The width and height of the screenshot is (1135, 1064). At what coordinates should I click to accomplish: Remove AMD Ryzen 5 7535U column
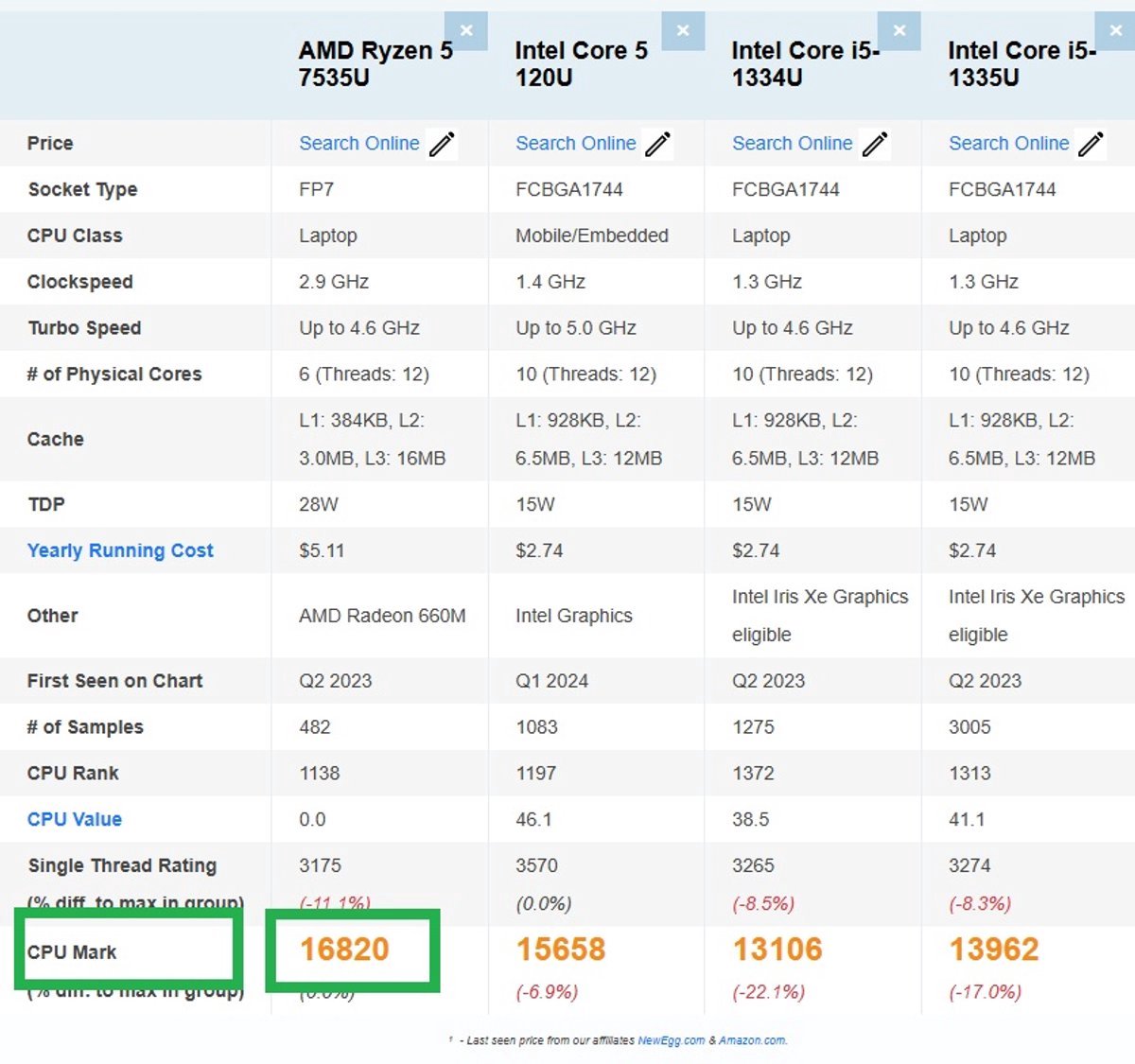466,31
